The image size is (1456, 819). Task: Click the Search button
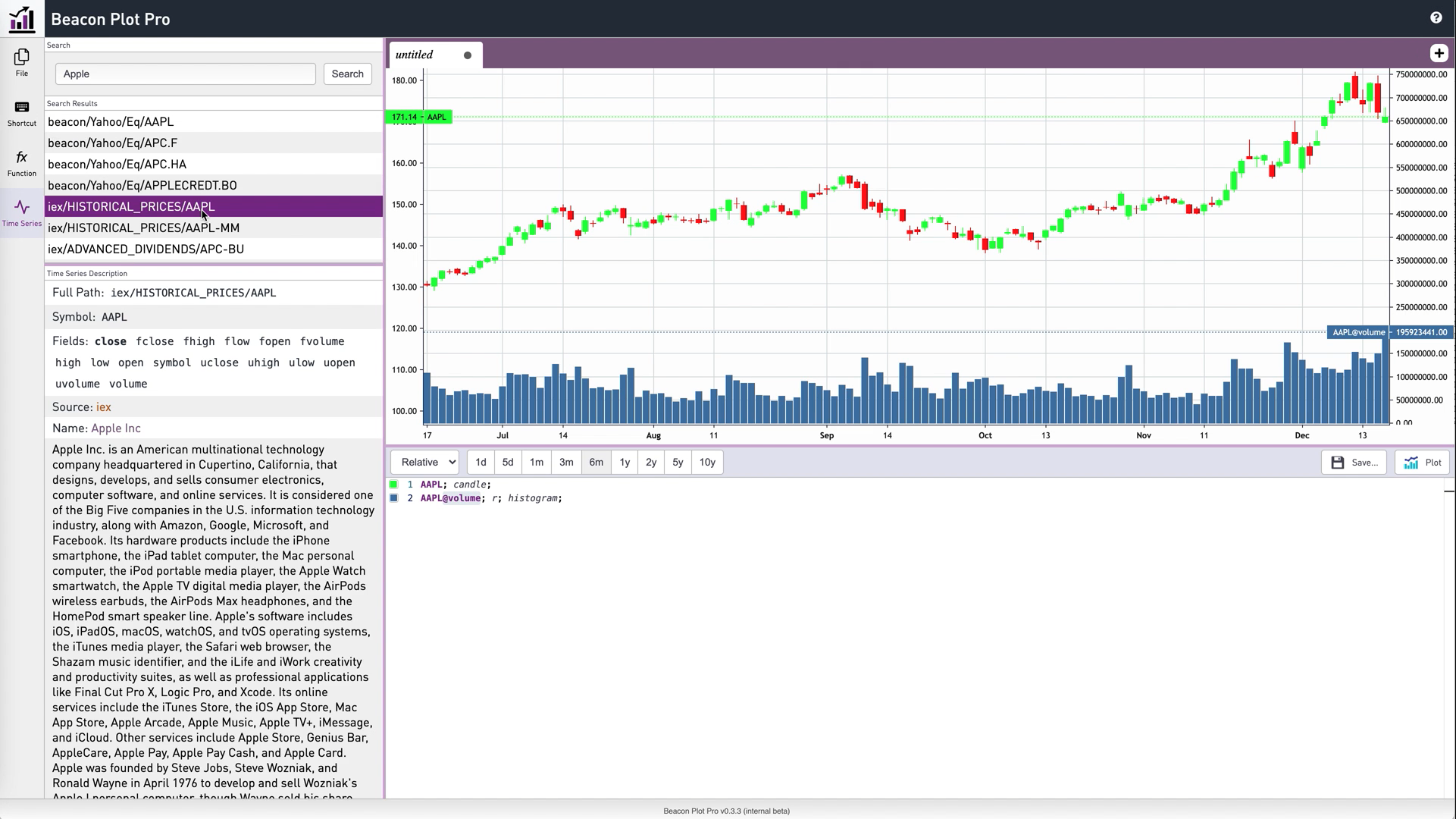coord(347,74)
